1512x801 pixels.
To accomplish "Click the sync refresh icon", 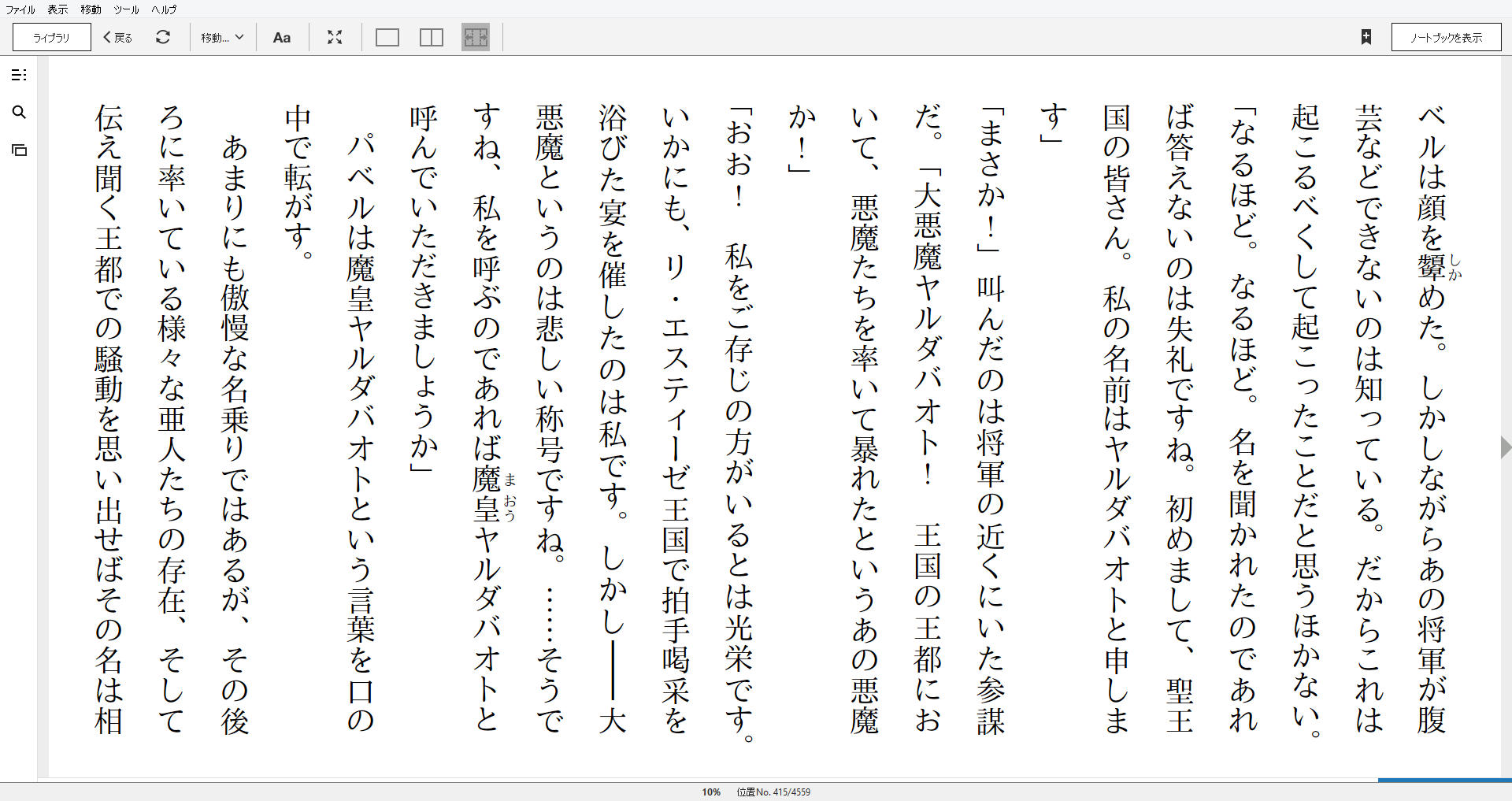I will [x=163, y=37].
